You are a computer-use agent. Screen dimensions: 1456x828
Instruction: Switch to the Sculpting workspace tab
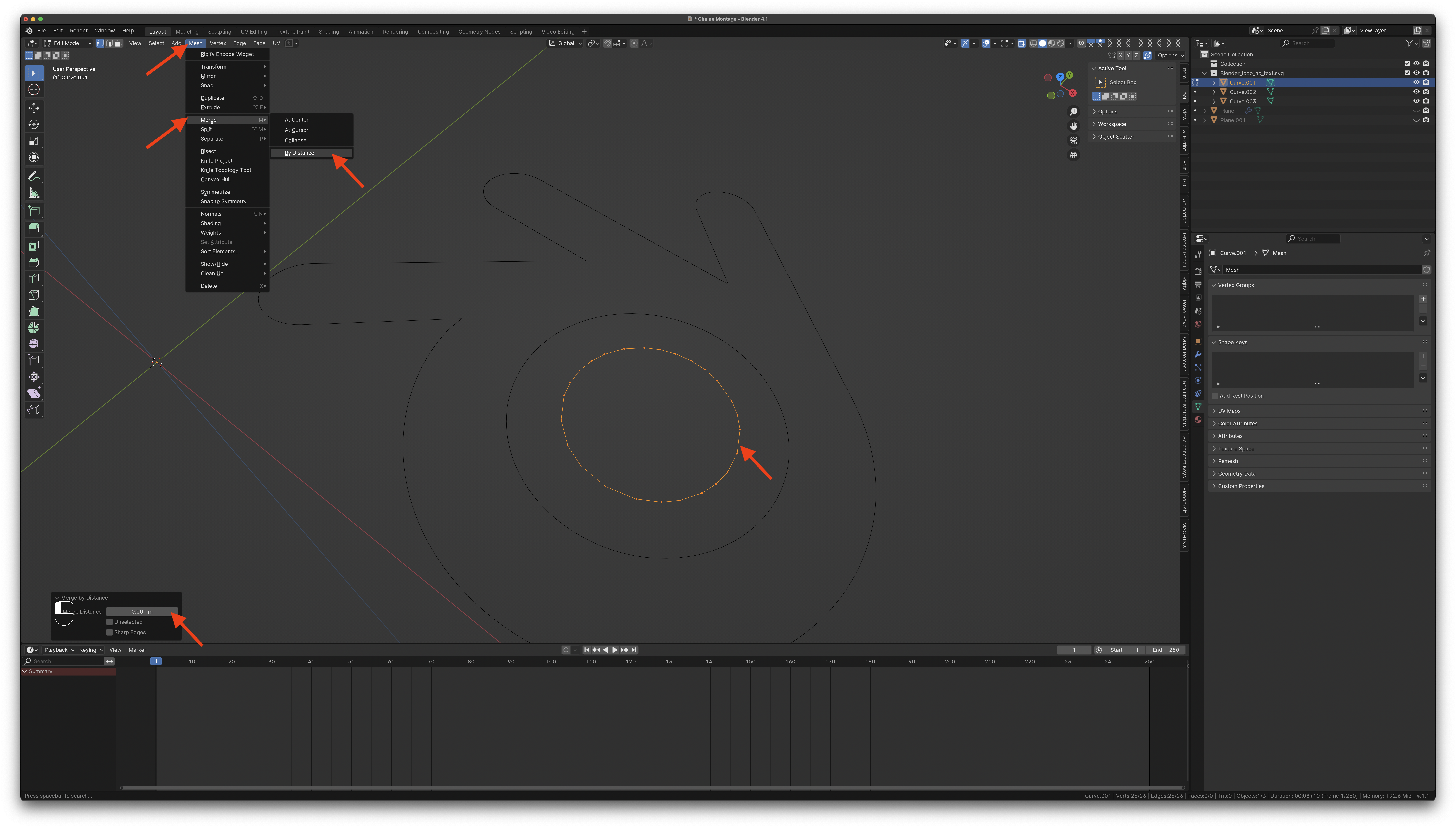[219, 32]
